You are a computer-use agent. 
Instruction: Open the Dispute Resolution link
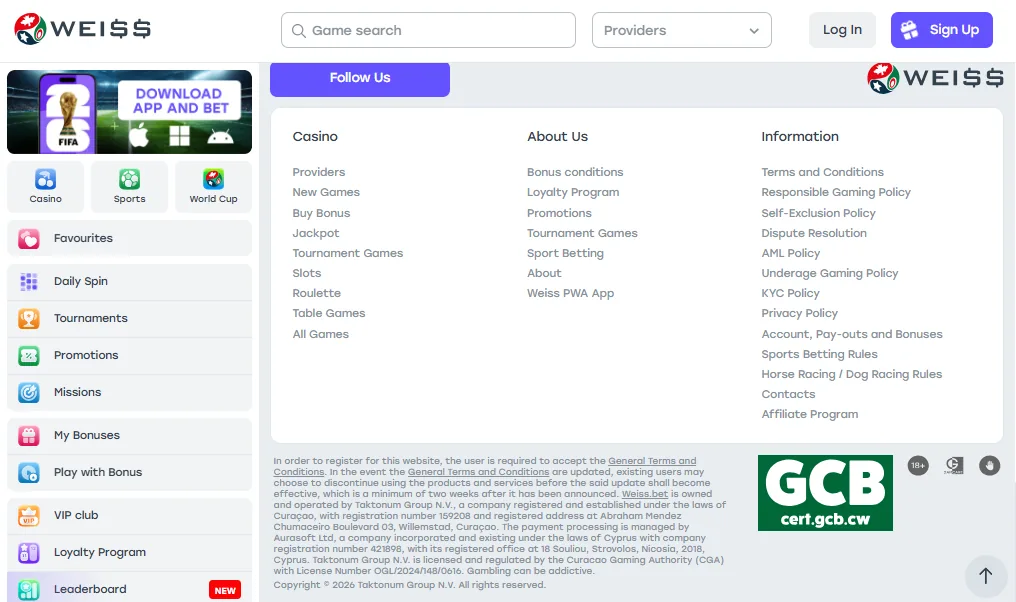pyautogui.click(x=814, y=233)
